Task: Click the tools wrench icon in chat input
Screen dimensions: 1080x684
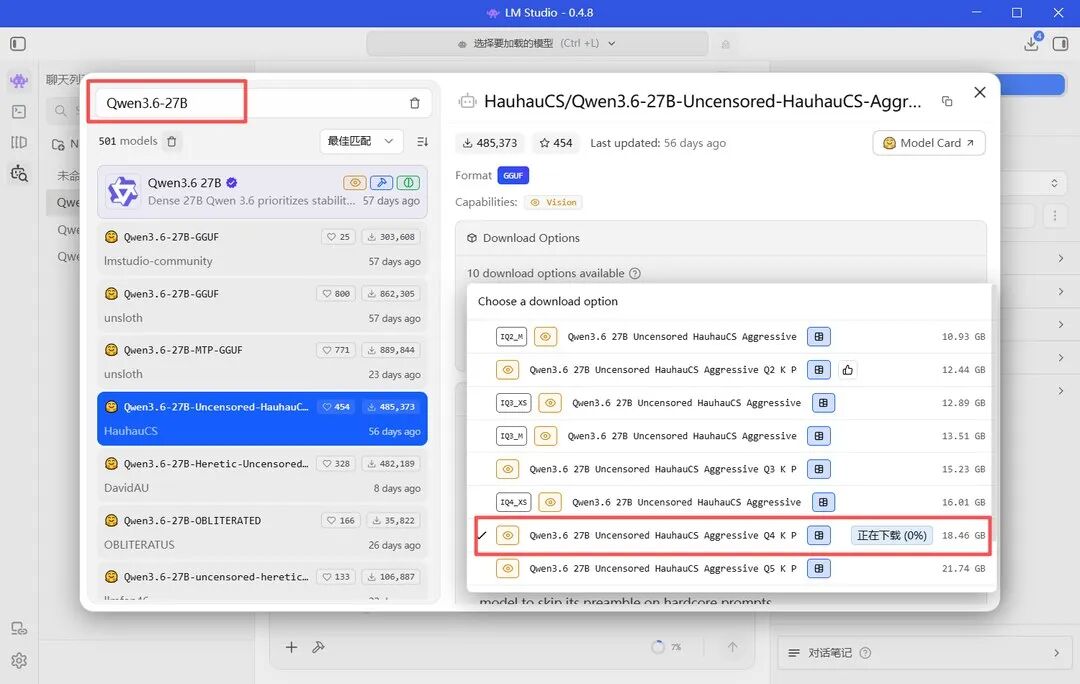Action: tap(318, 647)
